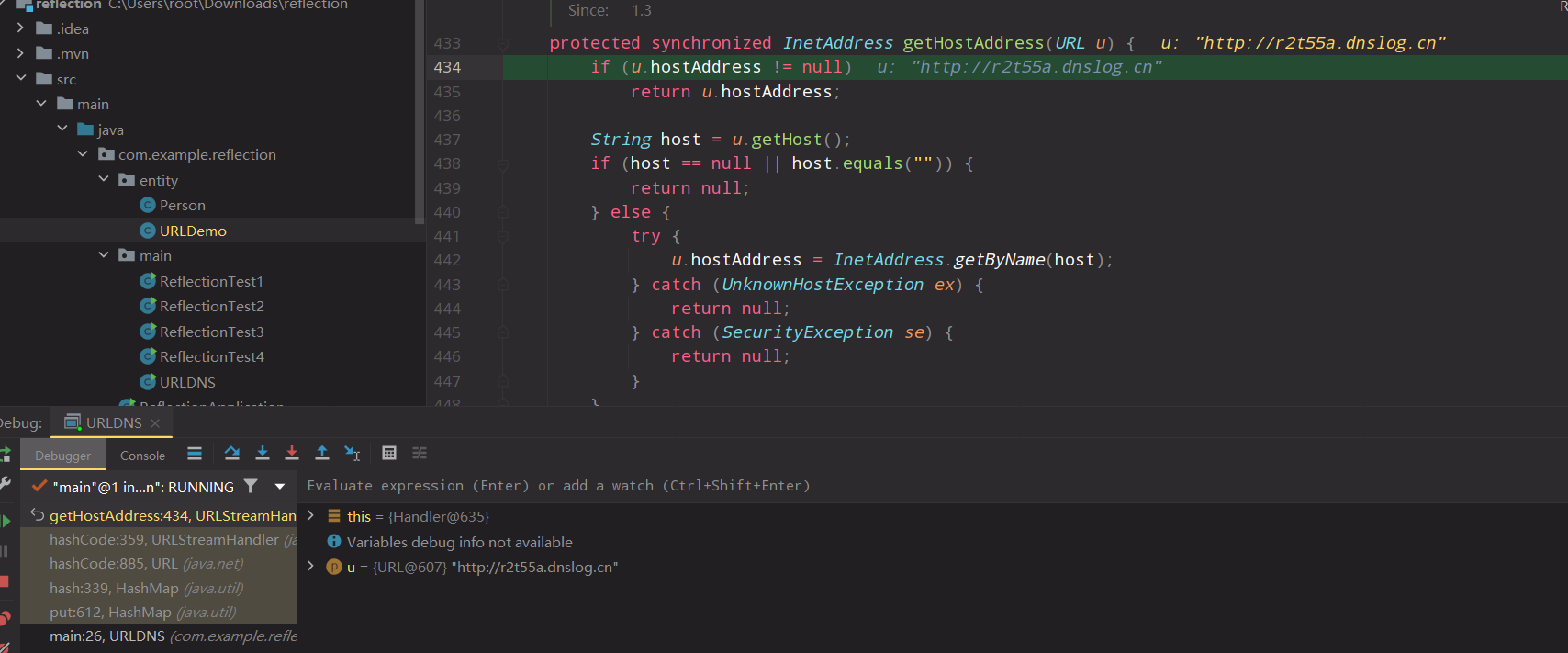Screen dimensions: 1568x653
Task: Click the Step Out debugger icon
Action: [x=322, y=453]
